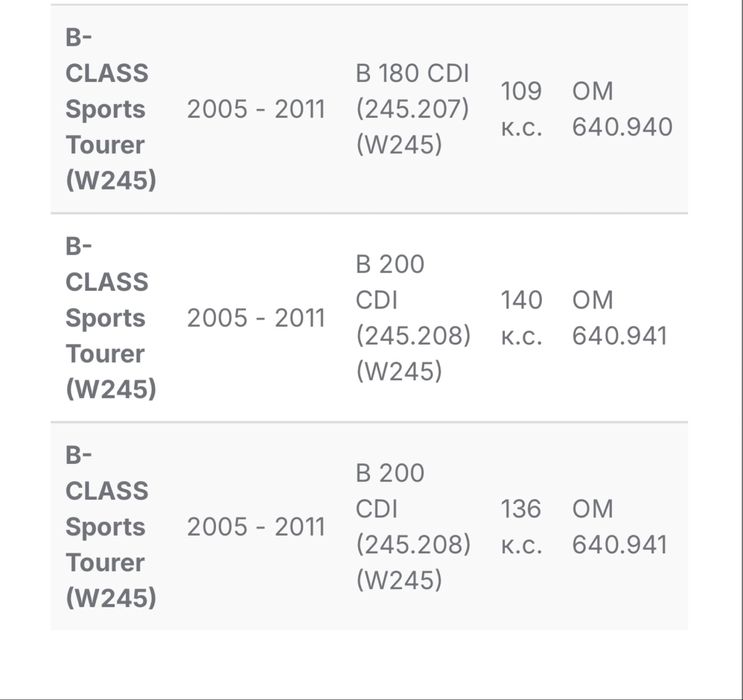The image size is (743, 700).
Task: Click (245.208) code in the 140 к.с. row
Action: tap(413, 336)
